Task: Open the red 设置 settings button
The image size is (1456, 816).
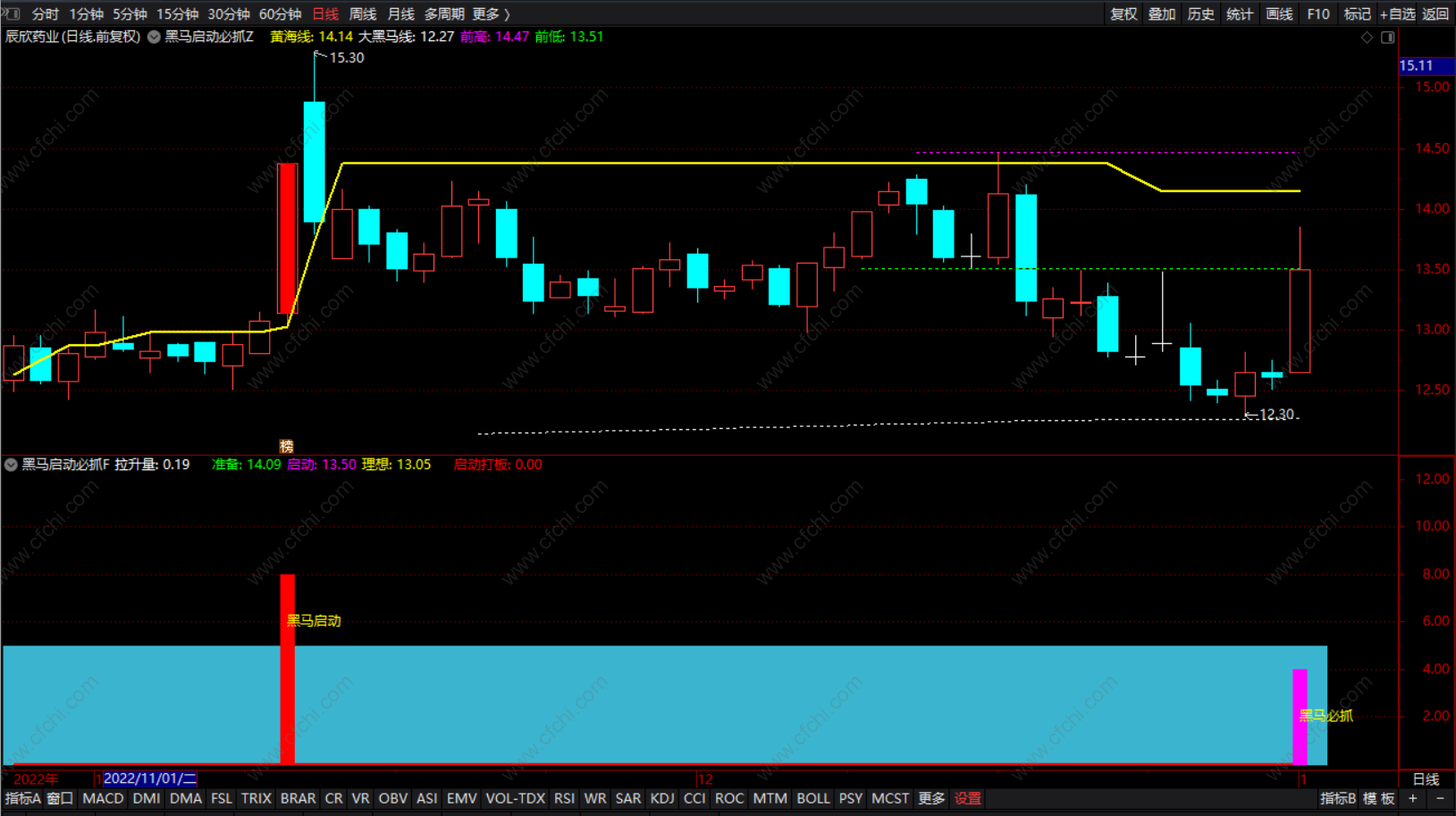Action: point(968,799)
